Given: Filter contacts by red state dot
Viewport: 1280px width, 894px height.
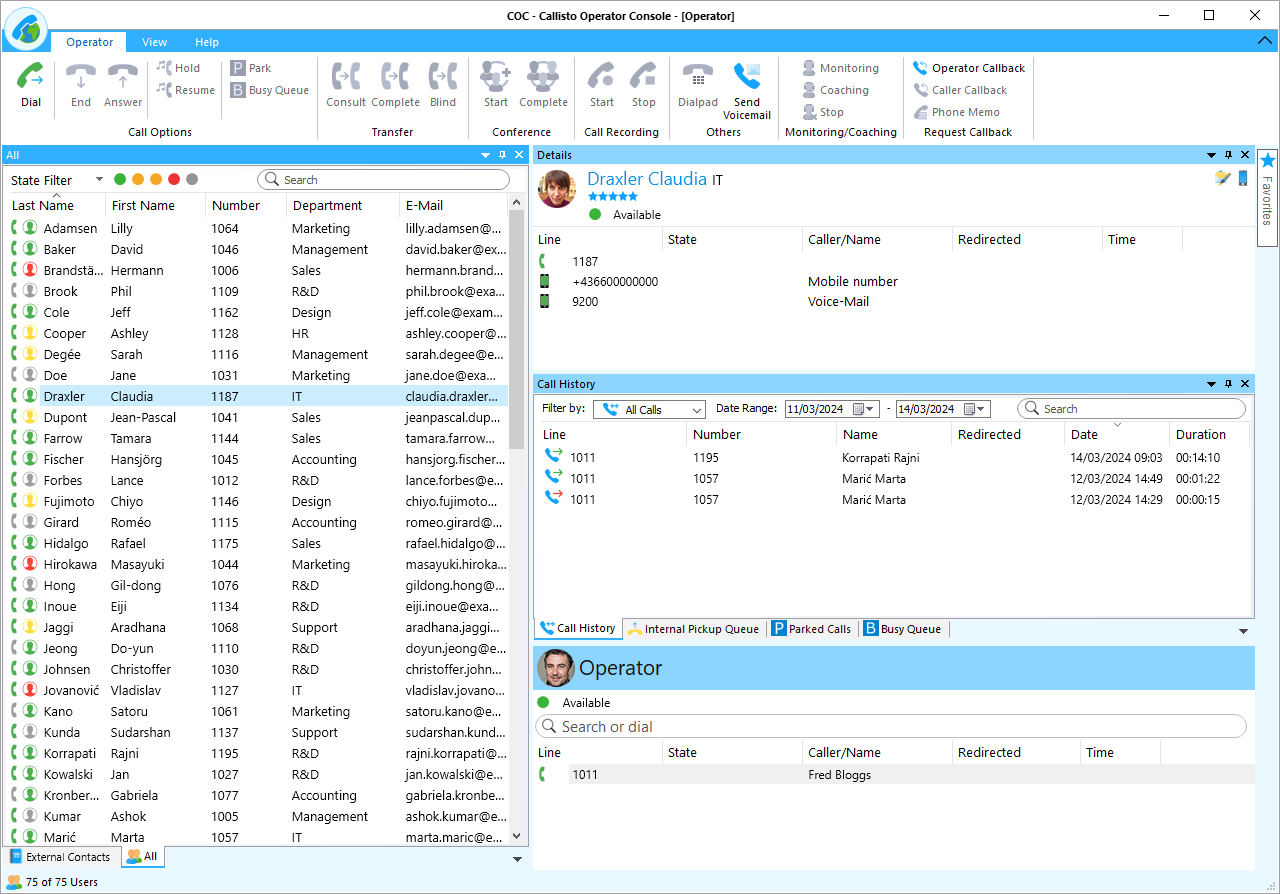Looking at the screenshot, I should point(174,180).
